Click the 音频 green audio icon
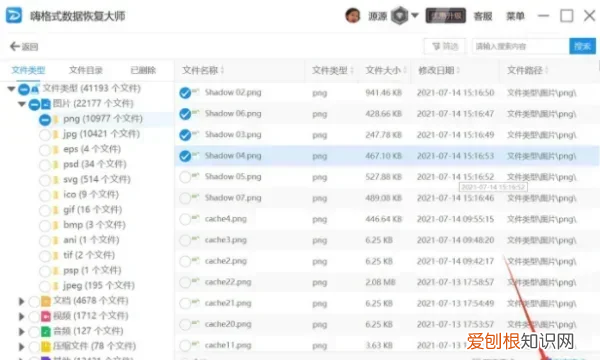Screen dimensions: 600x360 coord(46,331)
